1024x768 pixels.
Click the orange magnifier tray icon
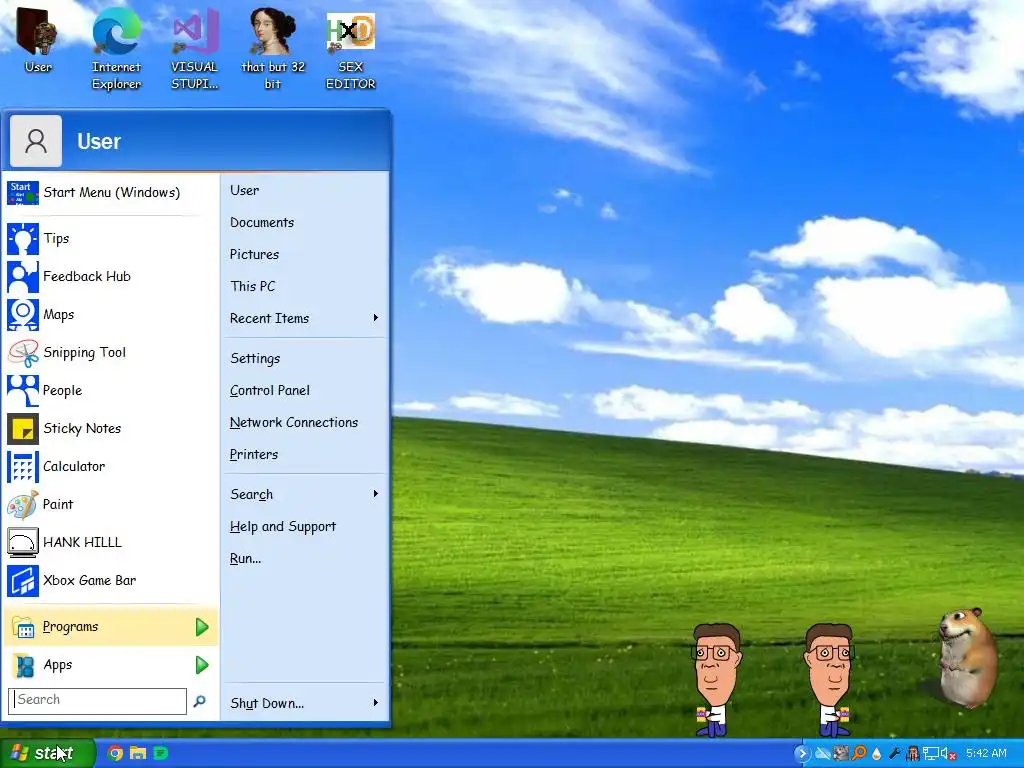[x=859, y=754]
